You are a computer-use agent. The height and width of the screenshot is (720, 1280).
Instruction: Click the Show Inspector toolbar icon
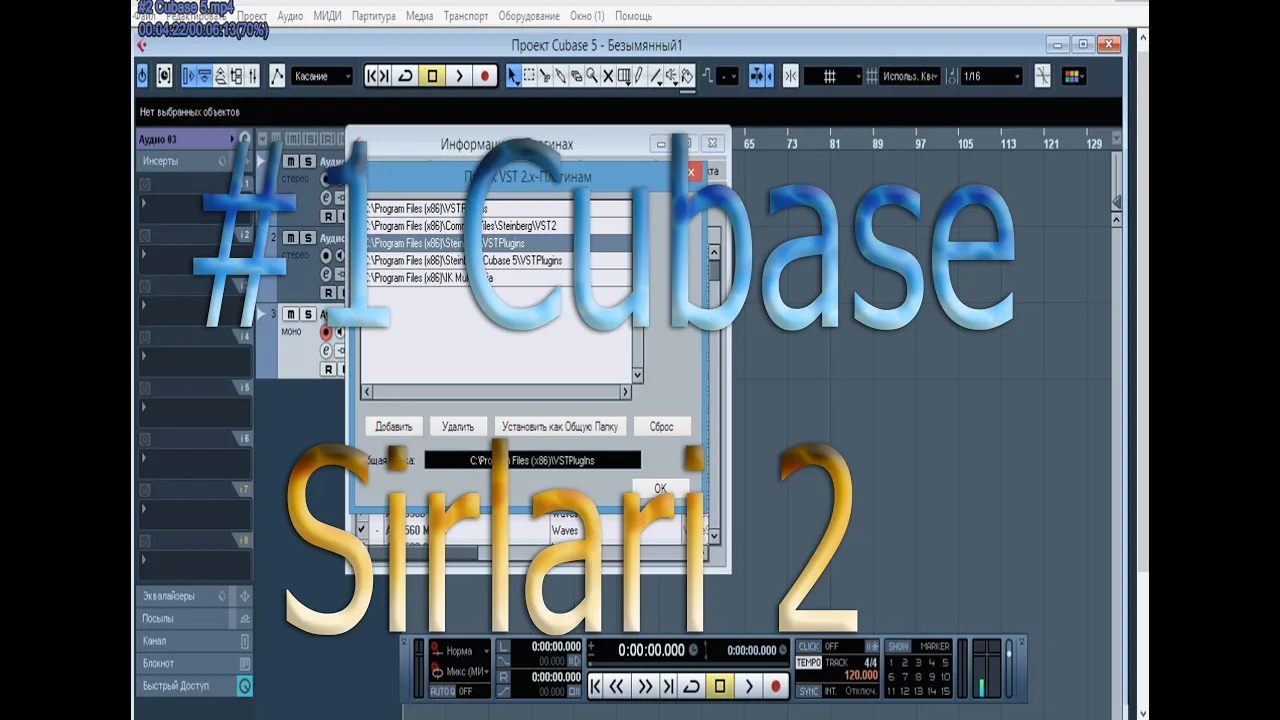(189, 76)
